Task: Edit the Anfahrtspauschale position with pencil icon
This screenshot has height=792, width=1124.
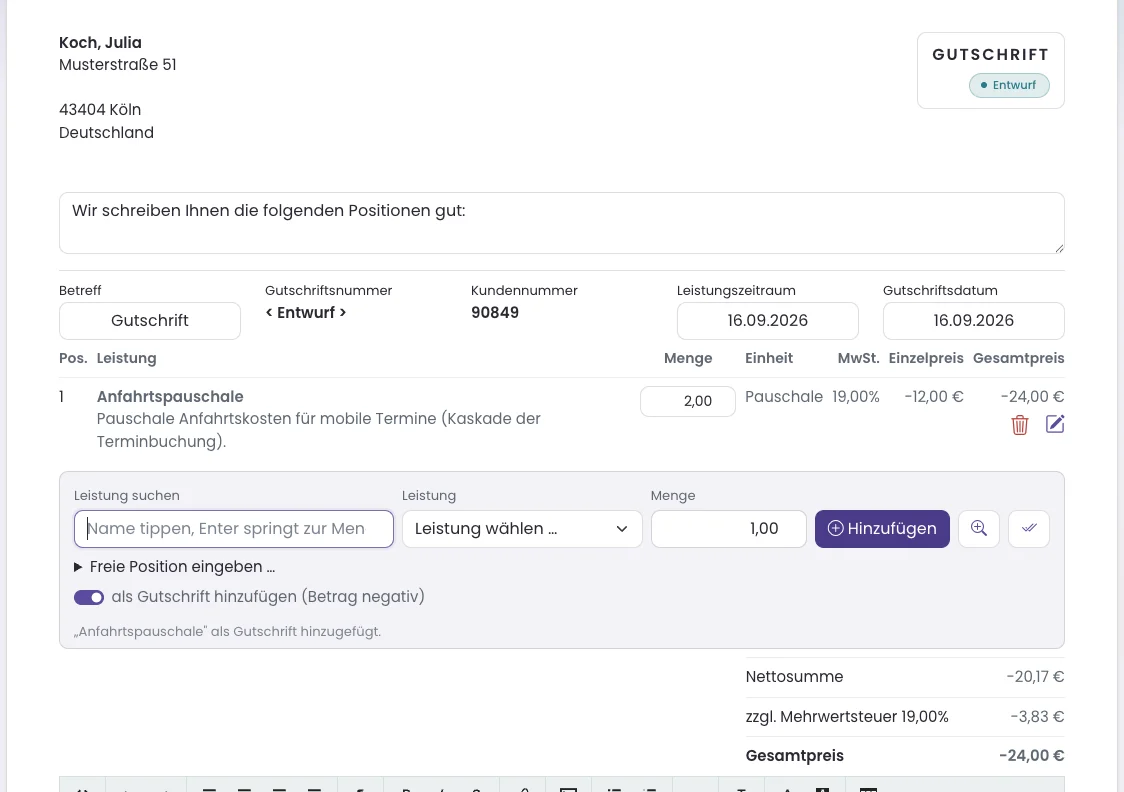Action: click(x=1054, y=424)
